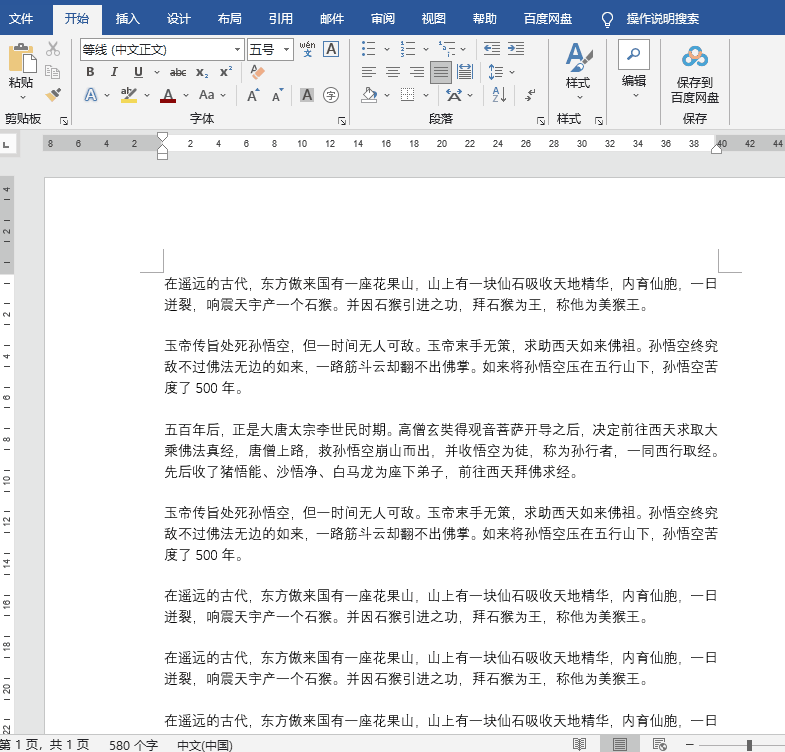Viewport: 785px width, 752px height.
Task: Click the clear formatting eraser icon
Action: 257,72
